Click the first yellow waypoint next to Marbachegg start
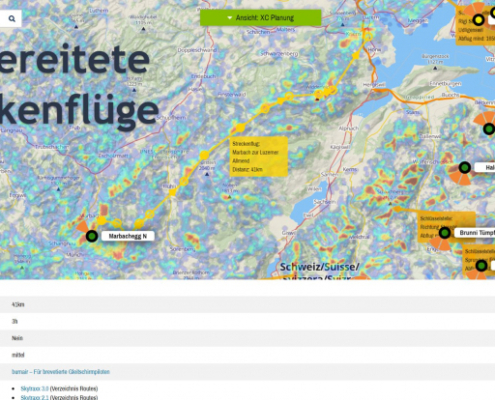495x400 pixels. click(102, 221)
